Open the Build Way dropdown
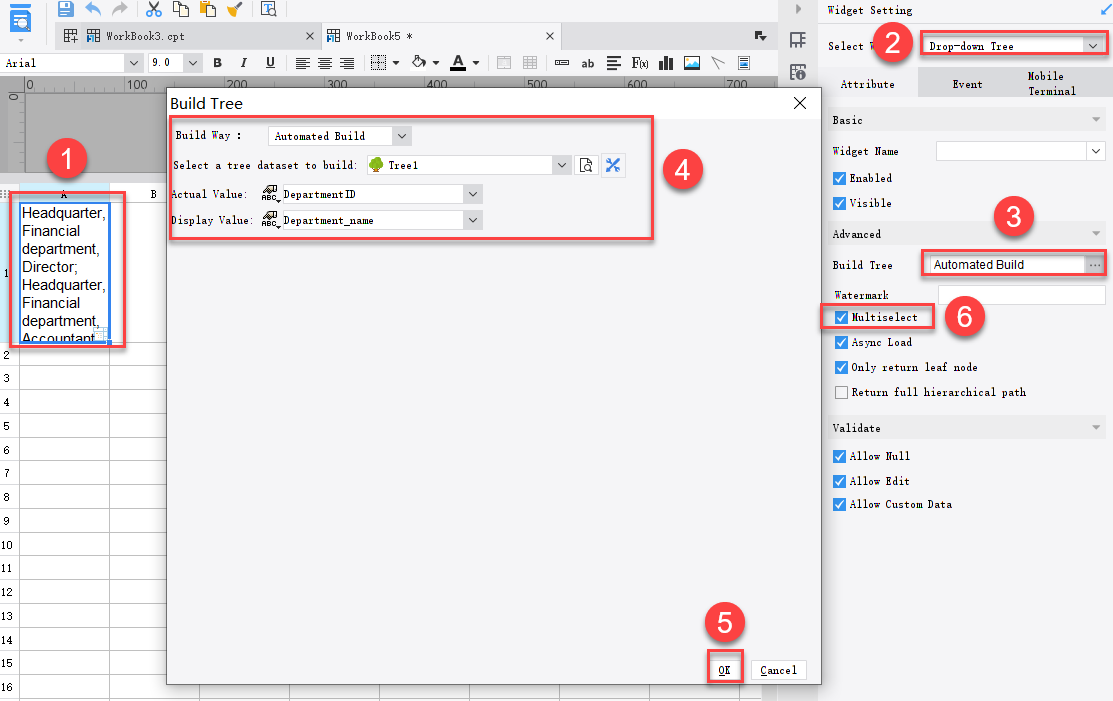 point(401,135)
